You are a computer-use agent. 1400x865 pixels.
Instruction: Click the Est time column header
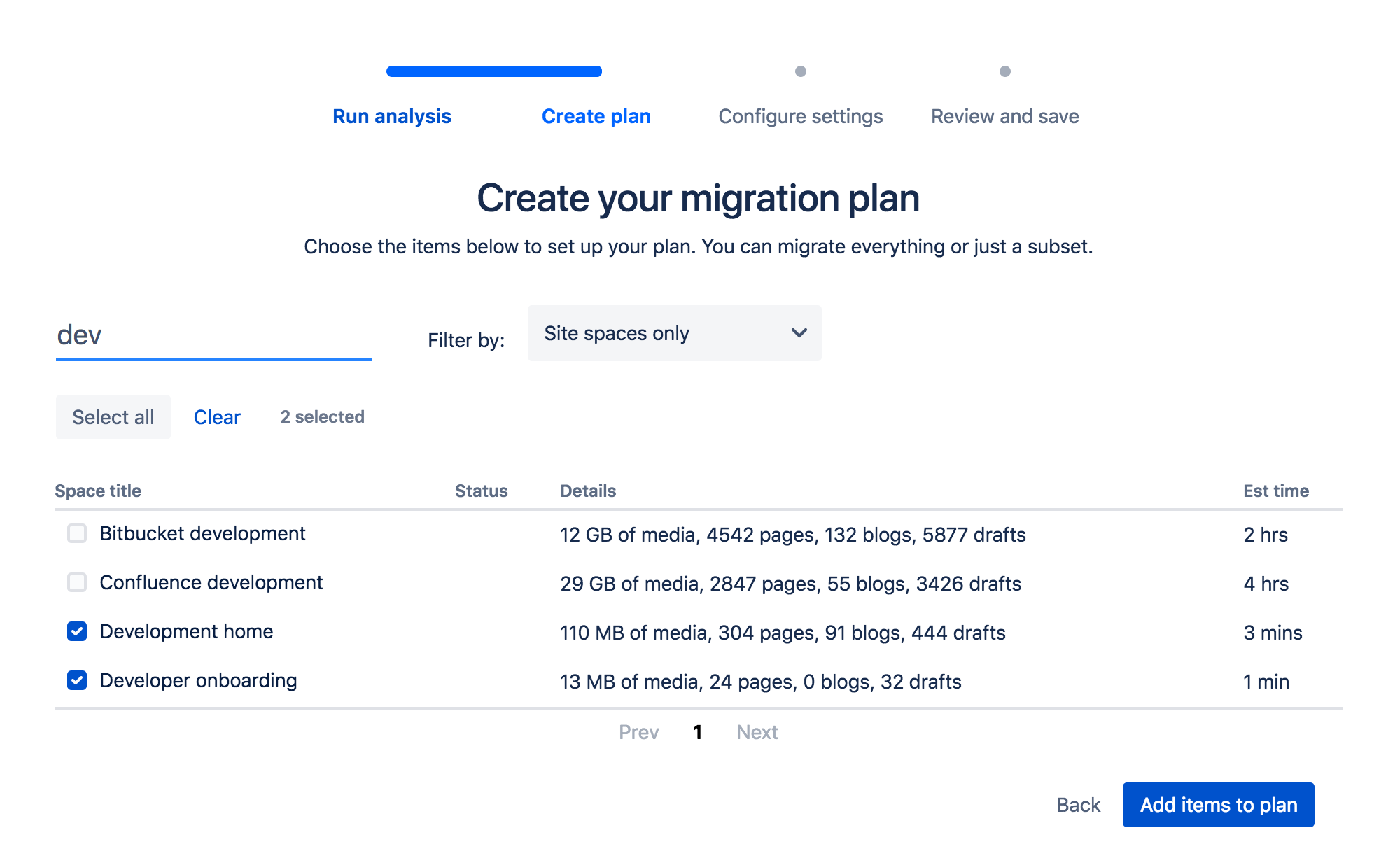pyautogui.click(x=1276, y=491)
